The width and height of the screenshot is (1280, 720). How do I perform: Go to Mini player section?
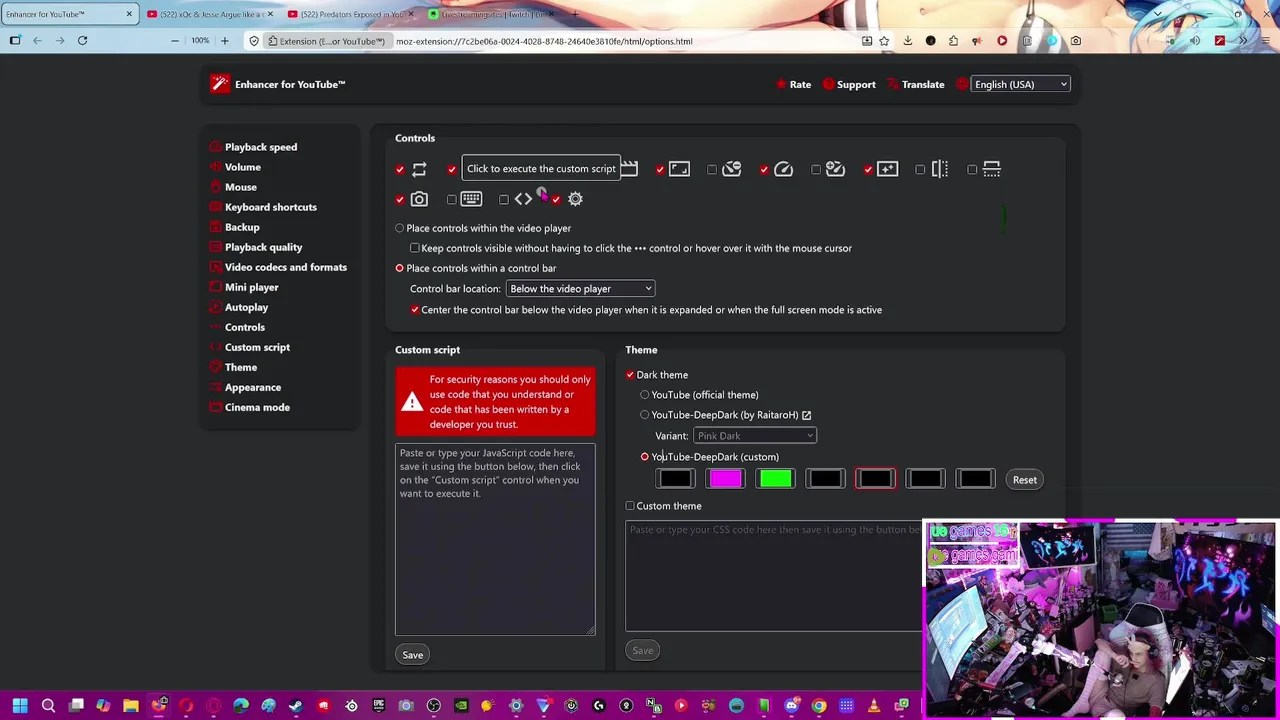[x=252, y=287]
